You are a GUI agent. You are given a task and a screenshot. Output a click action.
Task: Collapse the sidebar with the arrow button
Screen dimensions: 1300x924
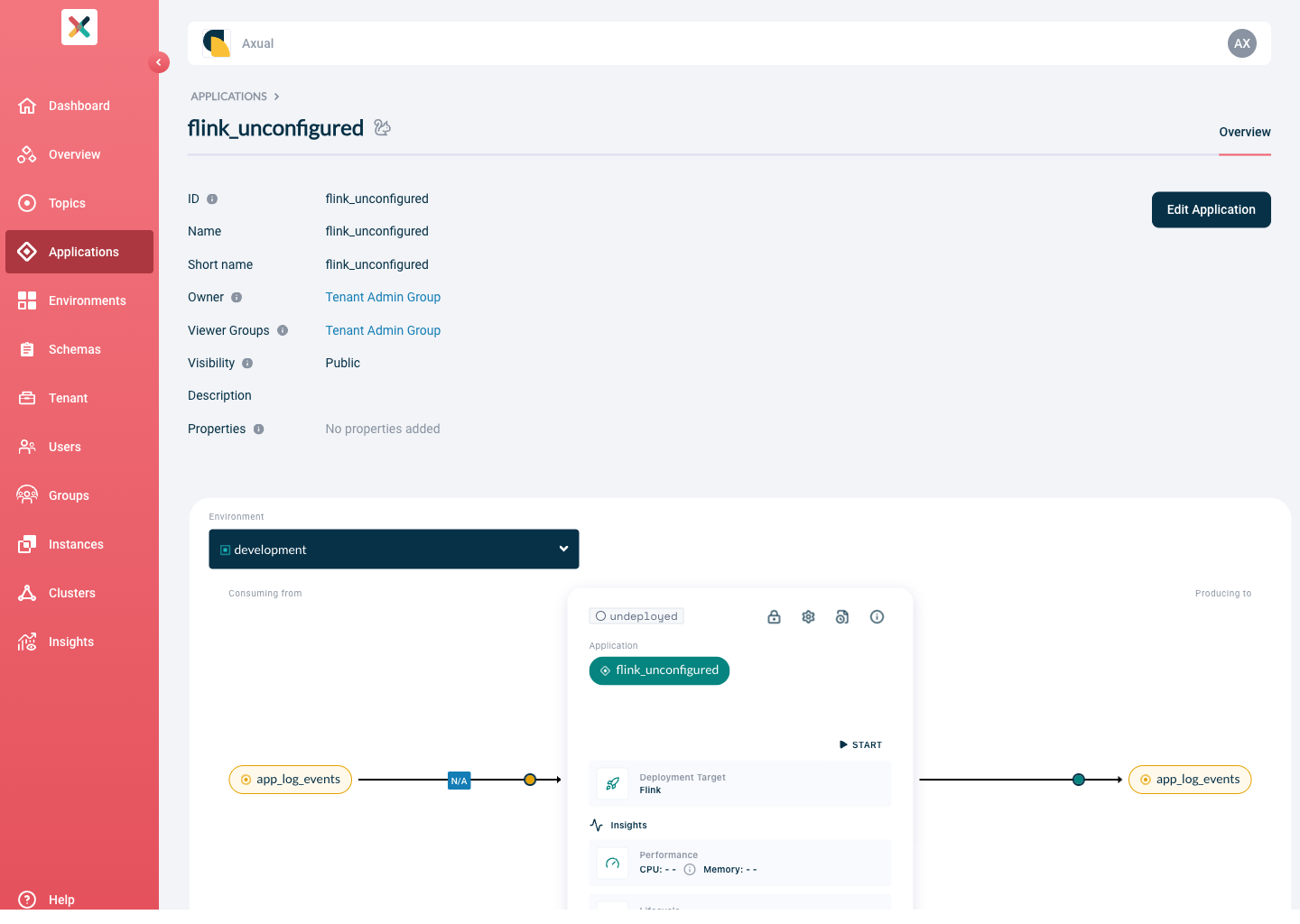[159, 62]
